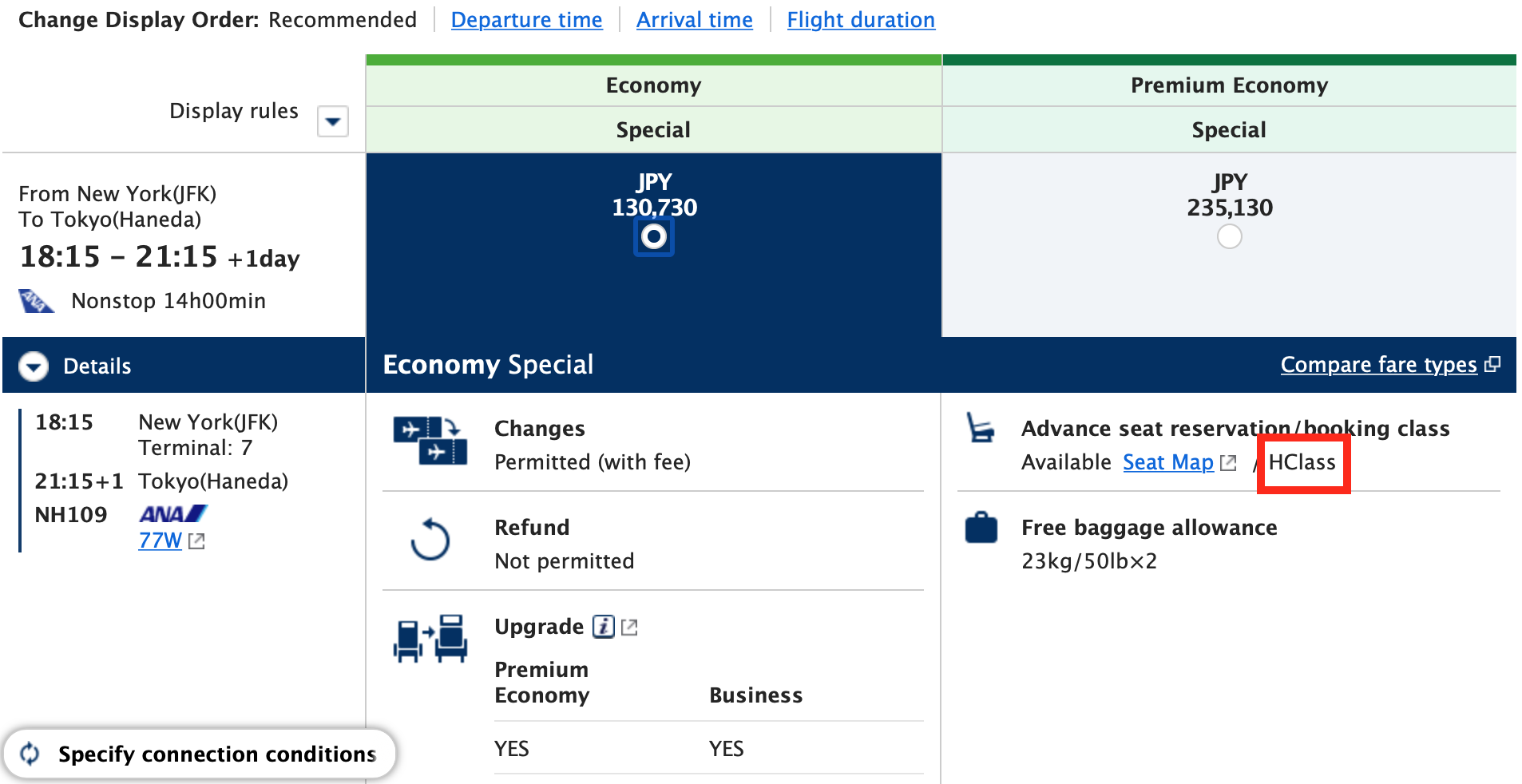Open the Seat Map link
The image size is (1522, 784).
pyautogui.click(x=1167, y=462)
